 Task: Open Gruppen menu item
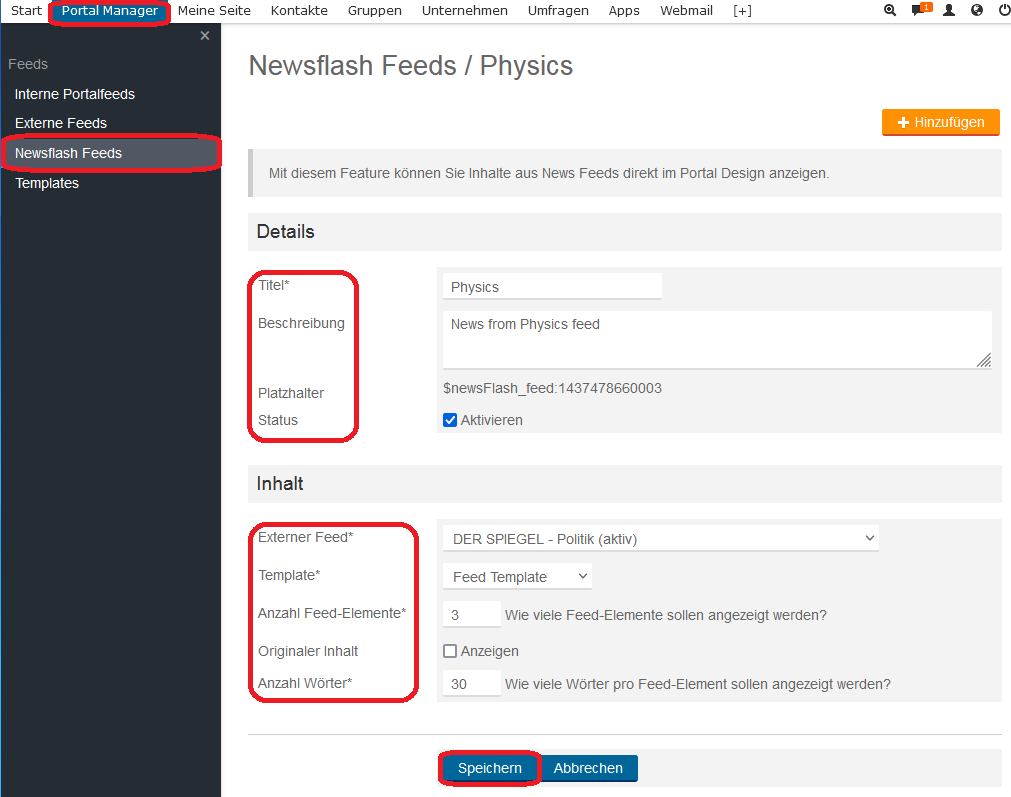(375, 11)
